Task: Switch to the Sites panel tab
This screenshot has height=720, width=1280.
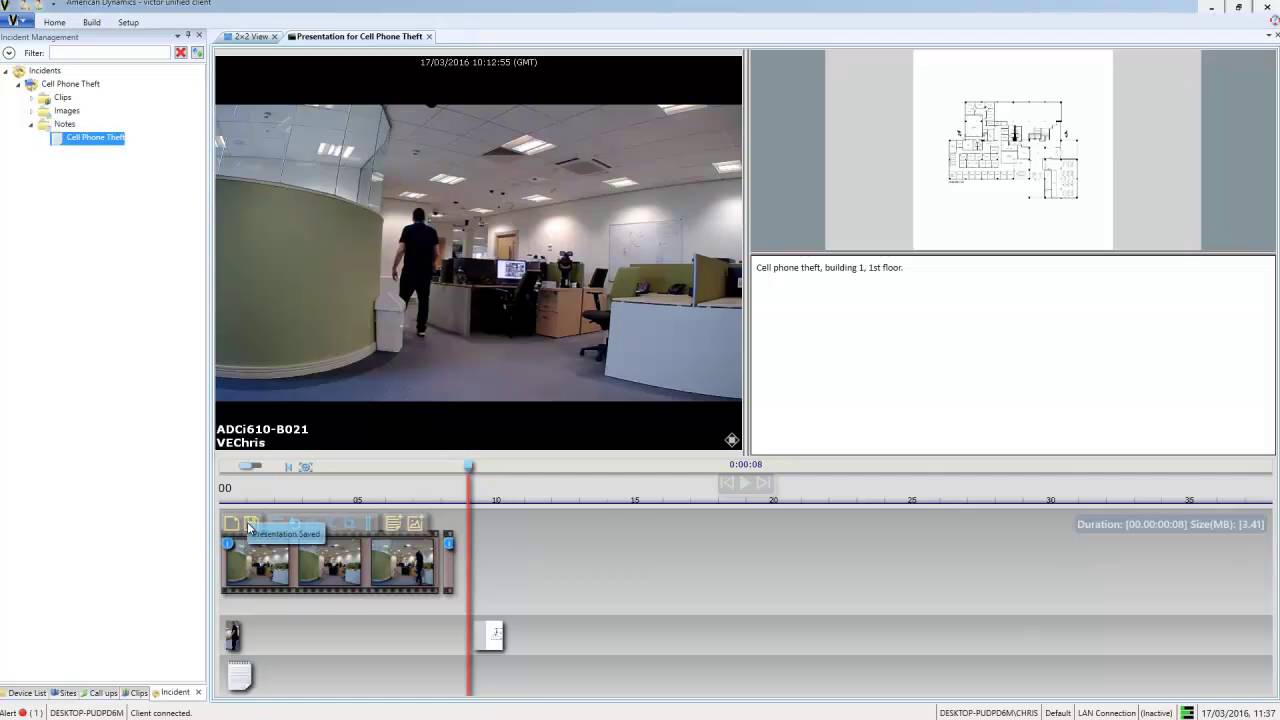Action: point(64,692)
